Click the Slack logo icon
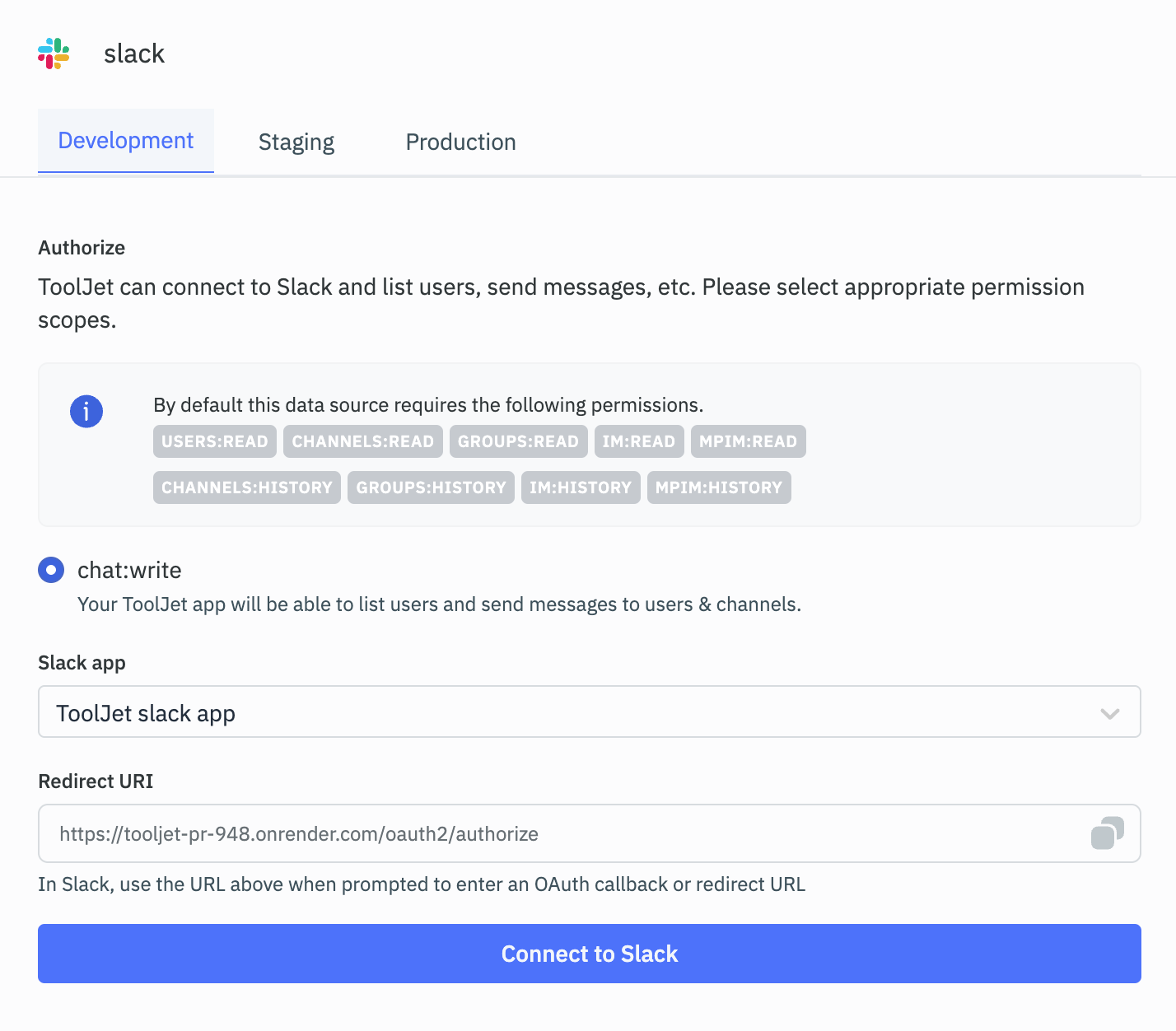 pos(52,53)
